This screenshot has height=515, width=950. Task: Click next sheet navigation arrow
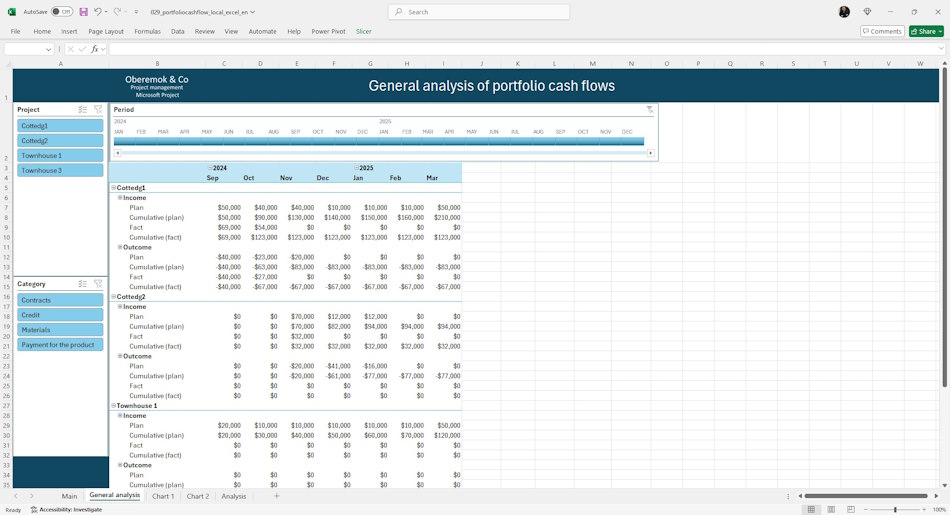pos(32,496)
